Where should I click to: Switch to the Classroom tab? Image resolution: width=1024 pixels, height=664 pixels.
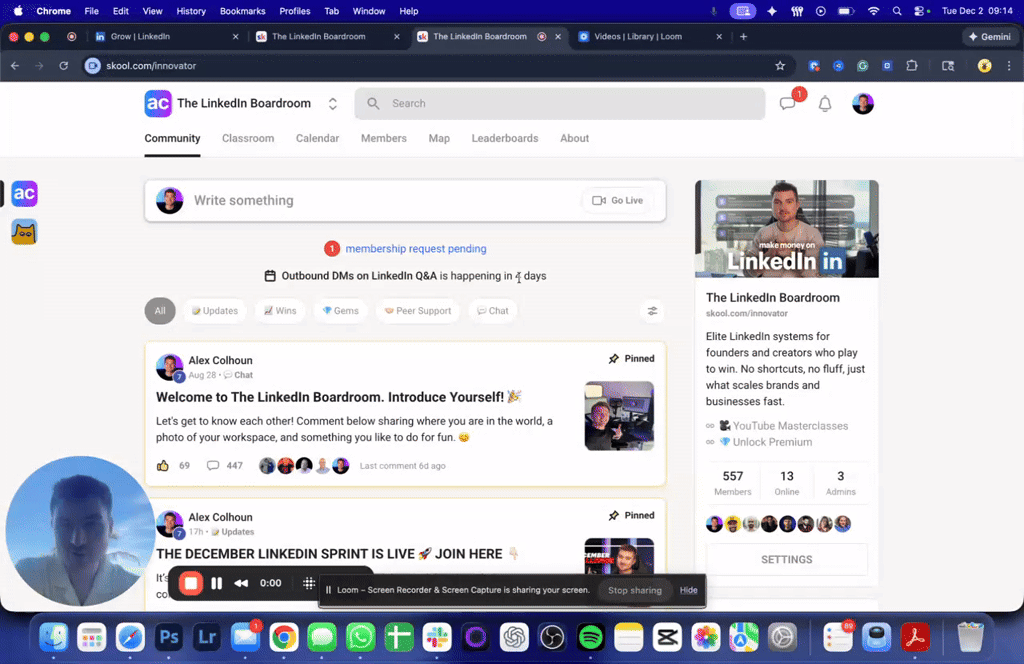click(248, 138)
